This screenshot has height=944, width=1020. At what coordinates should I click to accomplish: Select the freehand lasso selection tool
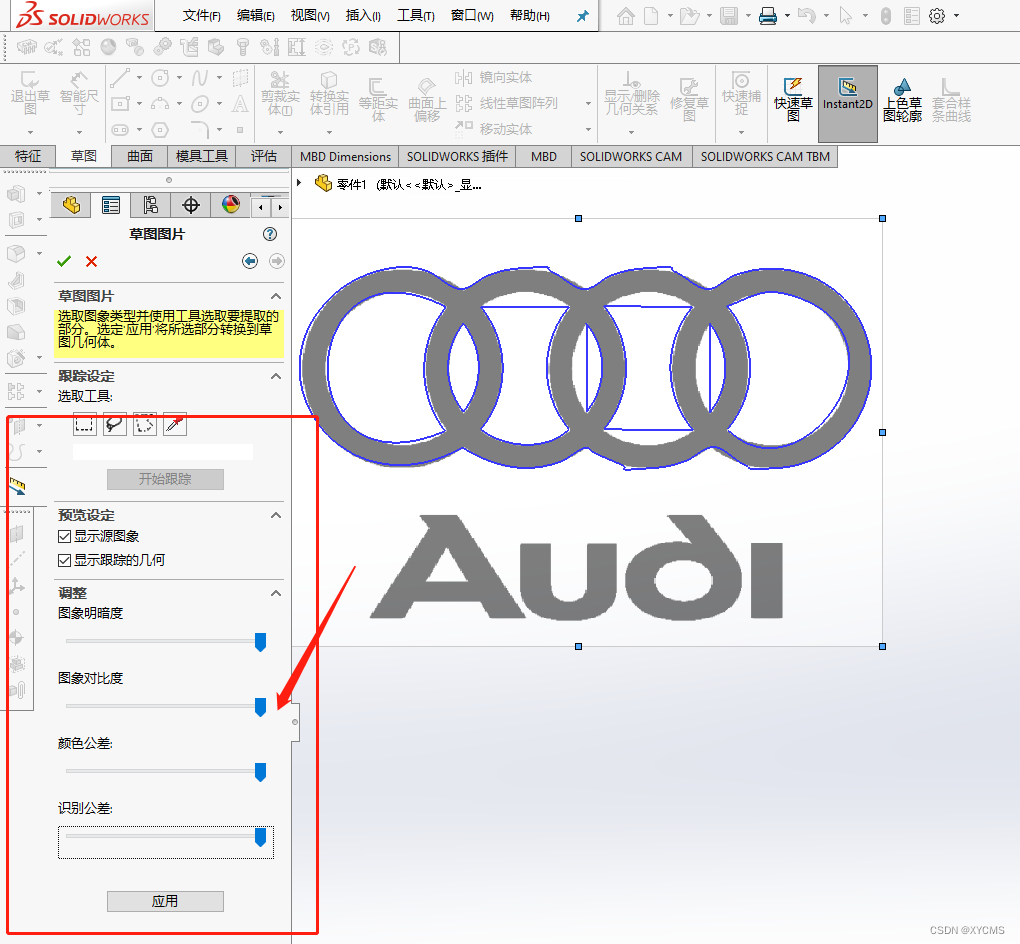pyautogui.click(x=114, y=425)
